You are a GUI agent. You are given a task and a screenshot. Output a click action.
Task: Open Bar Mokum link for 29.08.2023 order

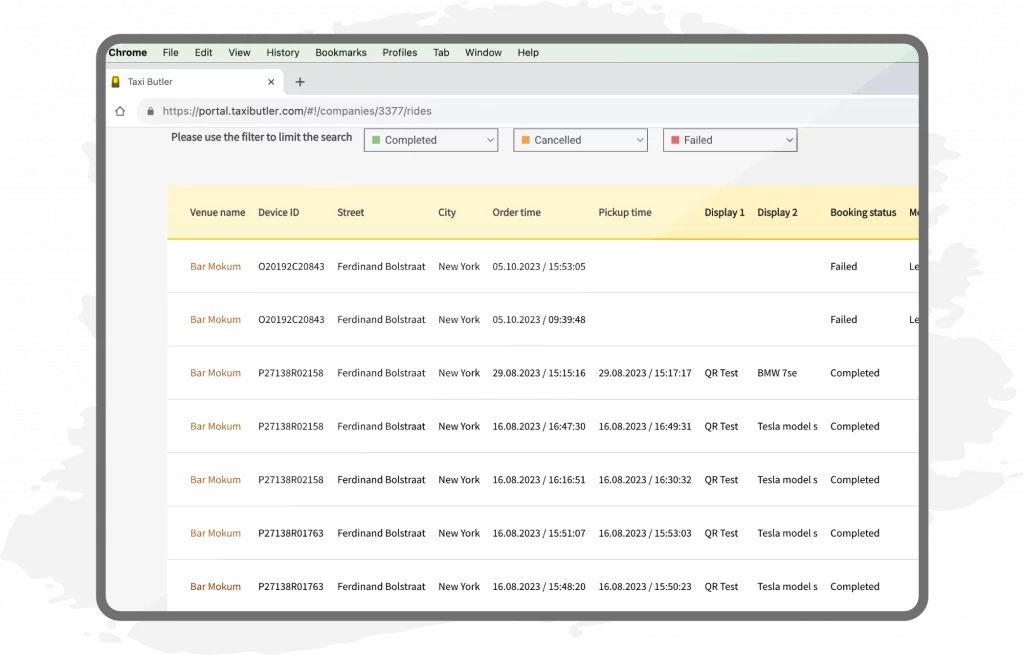point(216,373)
